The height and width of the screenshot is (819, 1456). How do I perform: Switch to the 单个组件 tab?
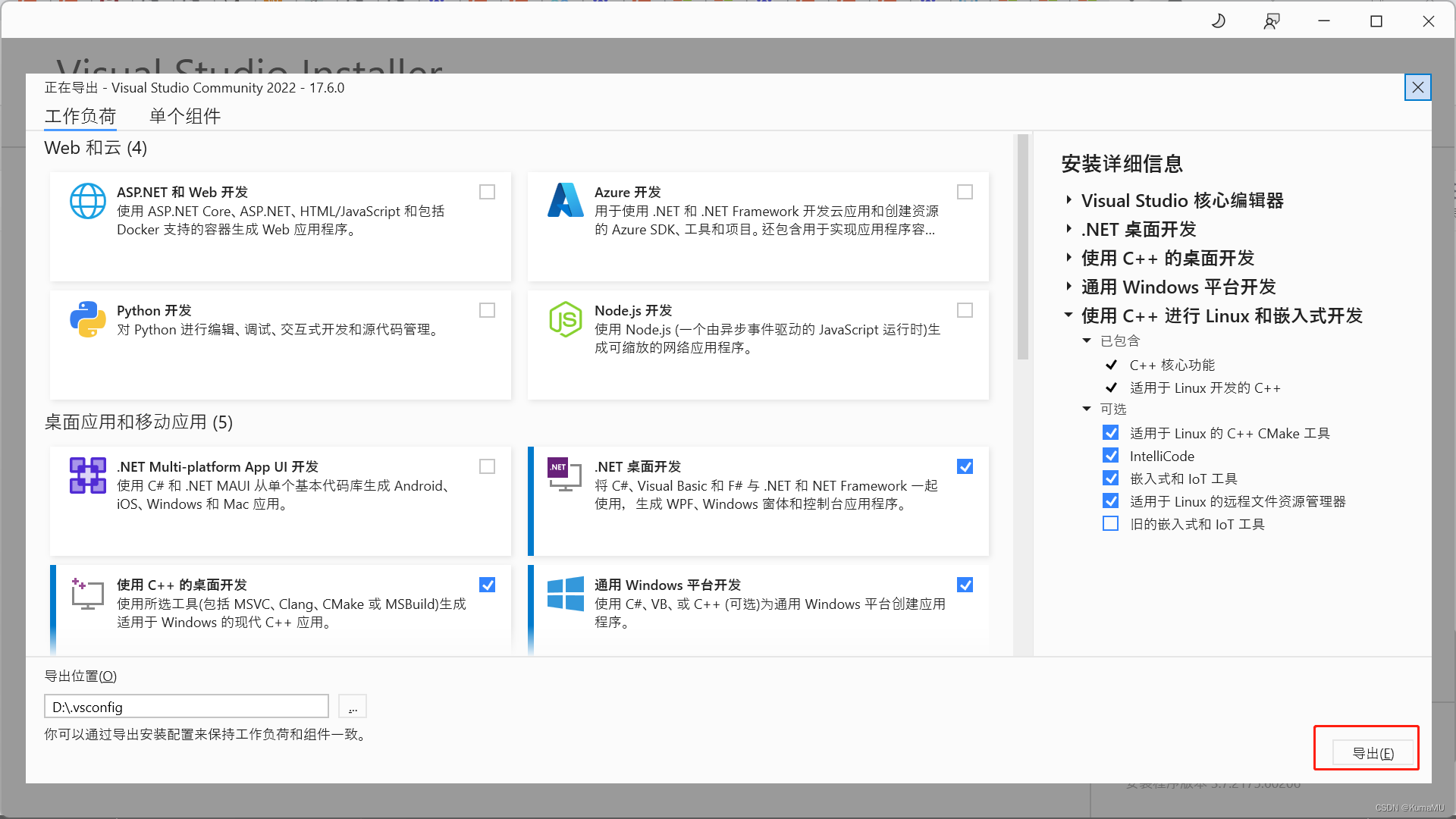[x=184, y=116]
